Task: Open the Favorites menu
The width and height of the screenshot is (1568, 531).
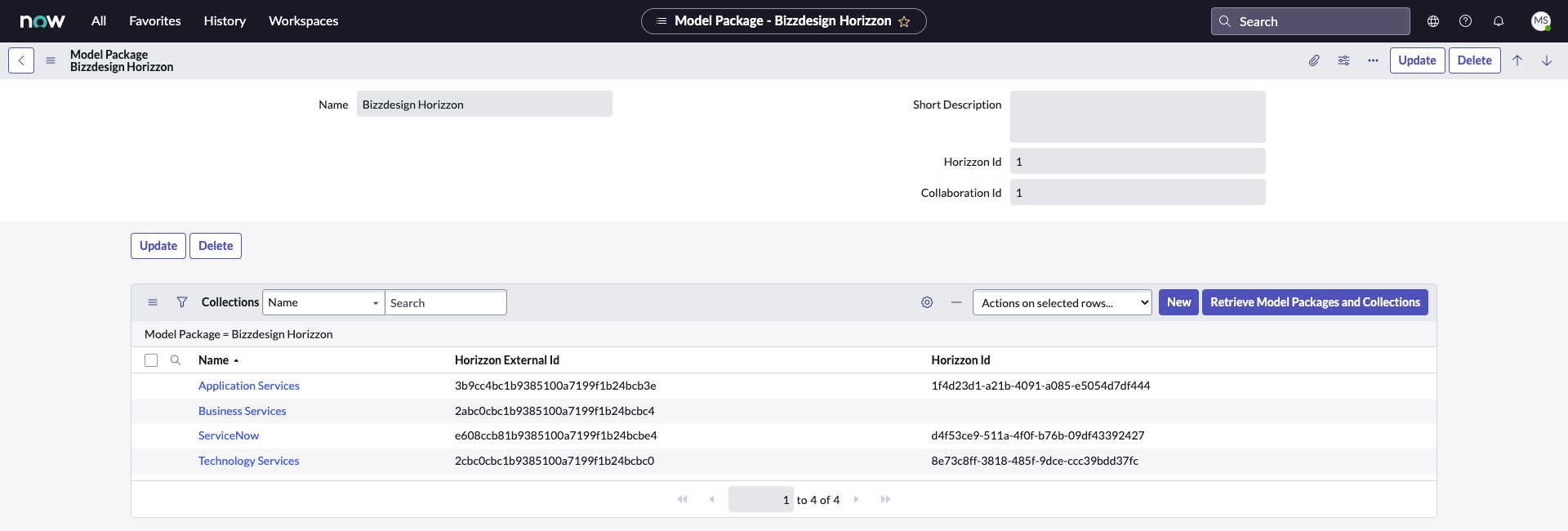Action: (155, 21)
